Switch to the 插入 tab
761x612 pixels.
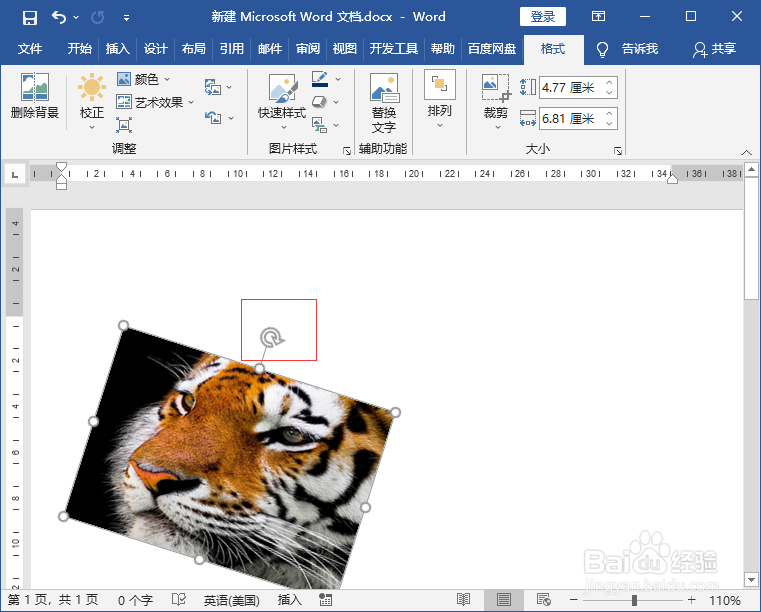117,49
